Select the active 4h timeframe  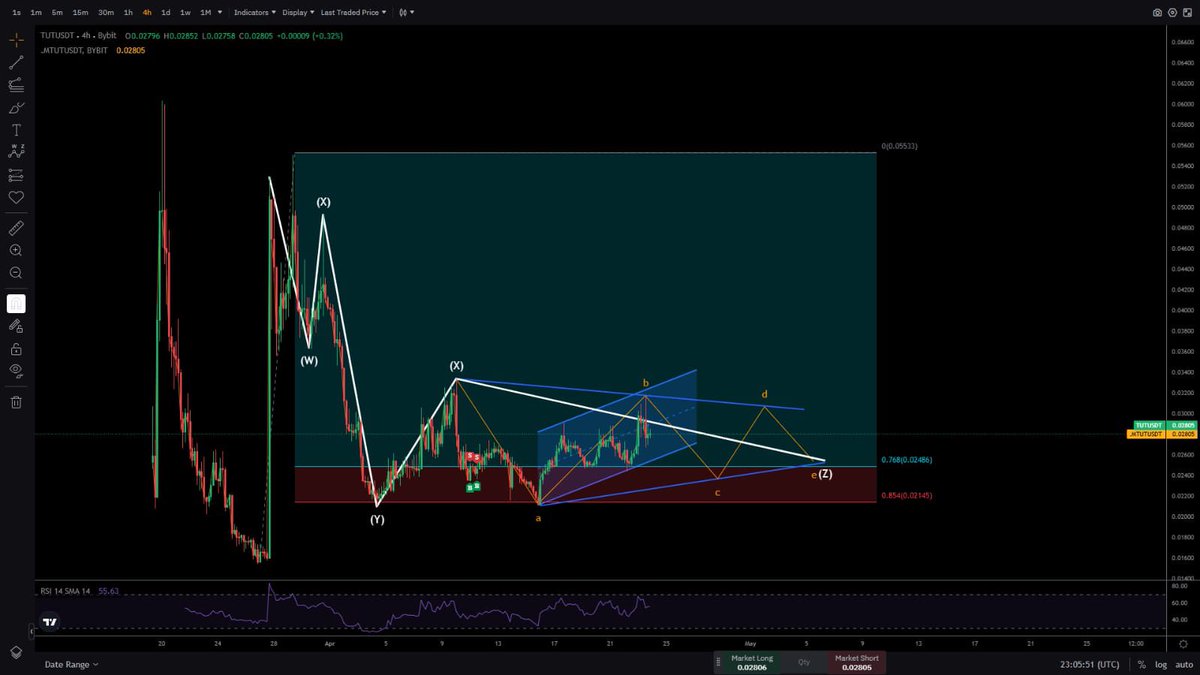[x=147, y=13]
